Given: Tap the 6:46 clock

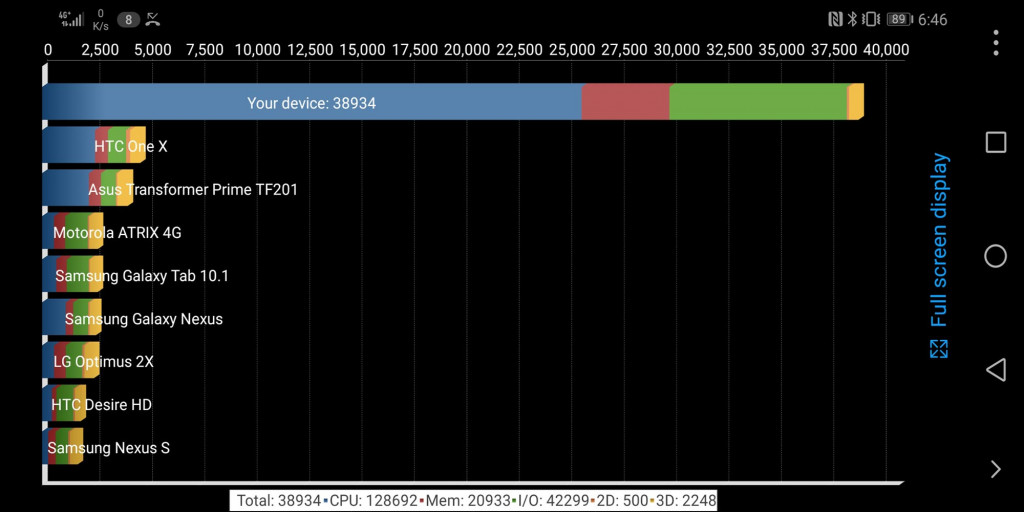Looking at the screenshot, I should click(933, 20).
